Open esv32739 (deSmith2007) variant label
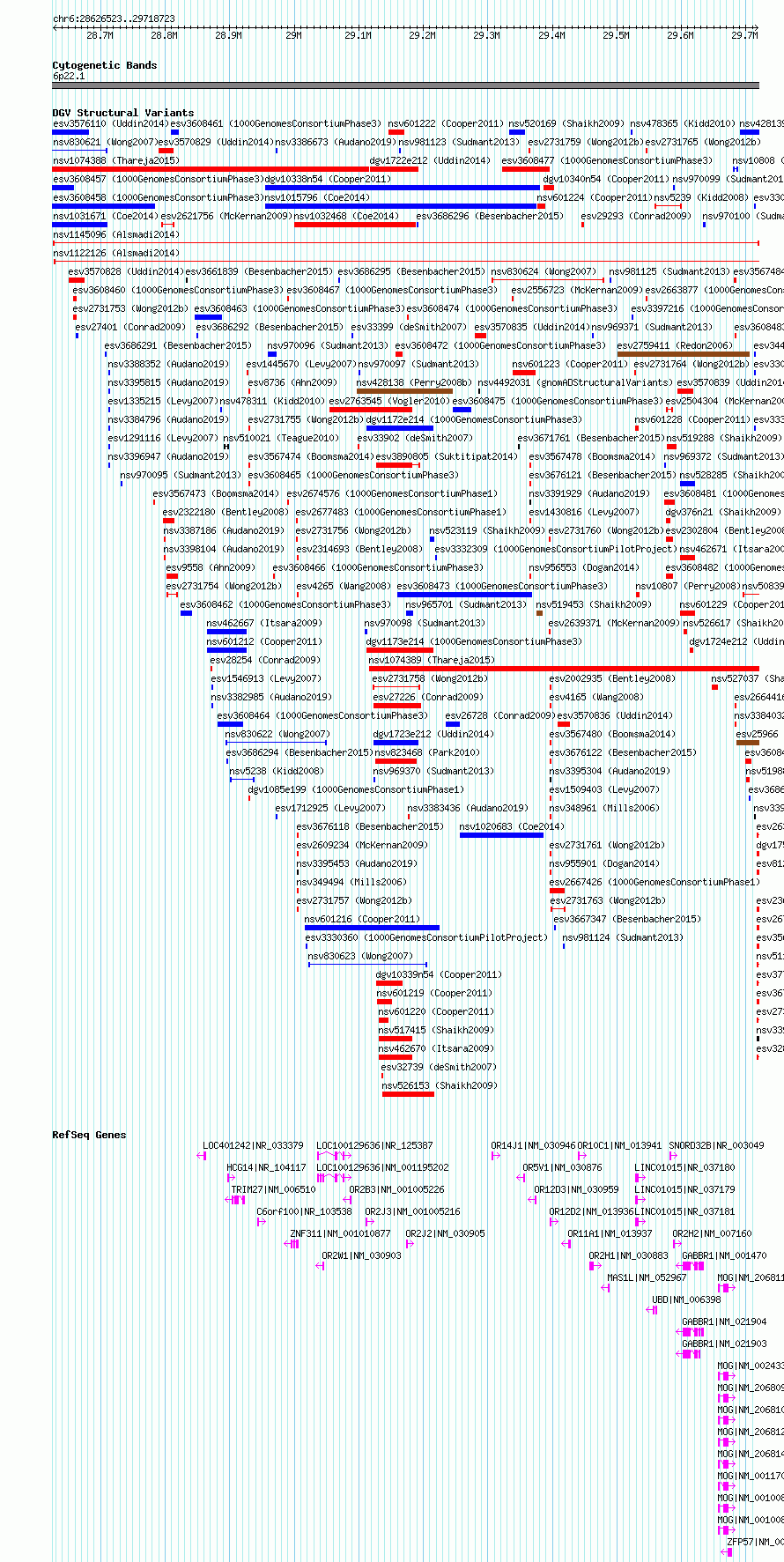Viewport: 784px width, 1562px height. [439, 1067]
